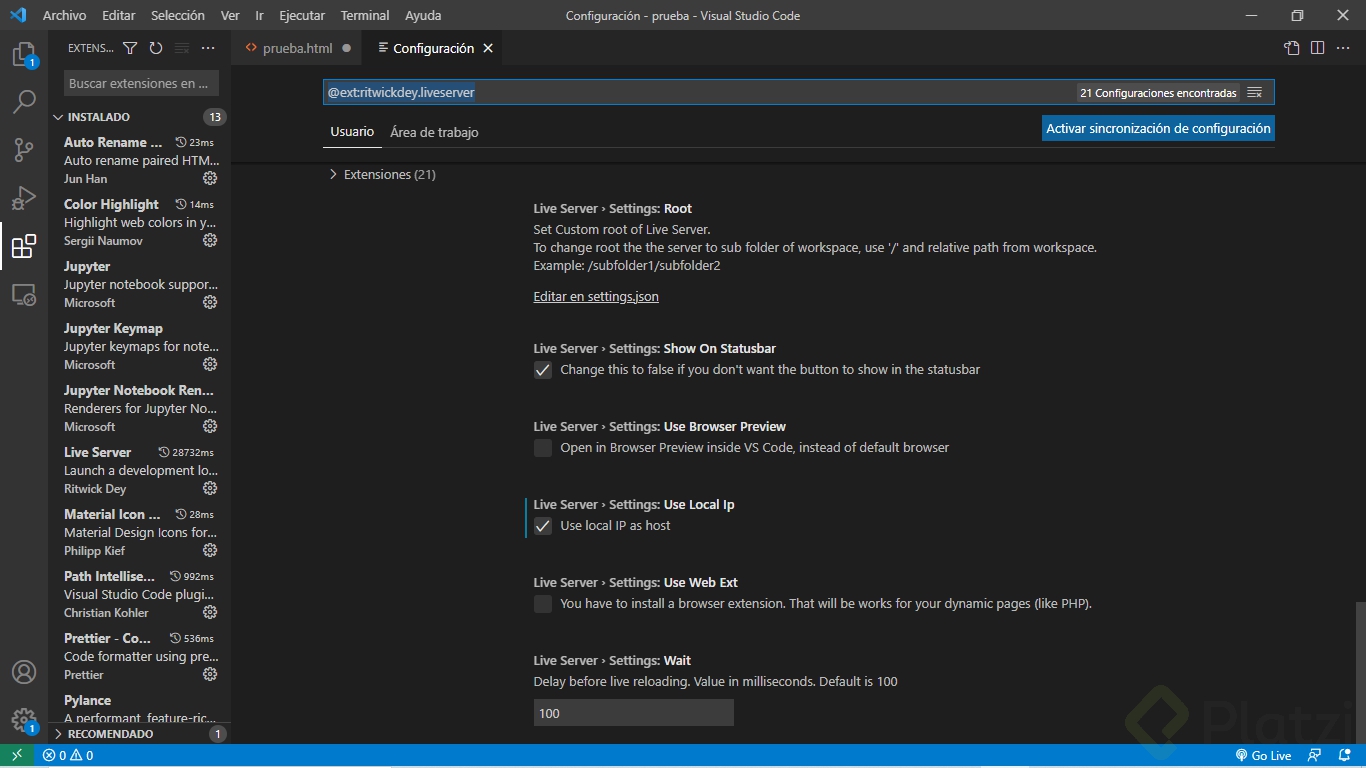Open the Remote Explorer icon

point(24,294)
